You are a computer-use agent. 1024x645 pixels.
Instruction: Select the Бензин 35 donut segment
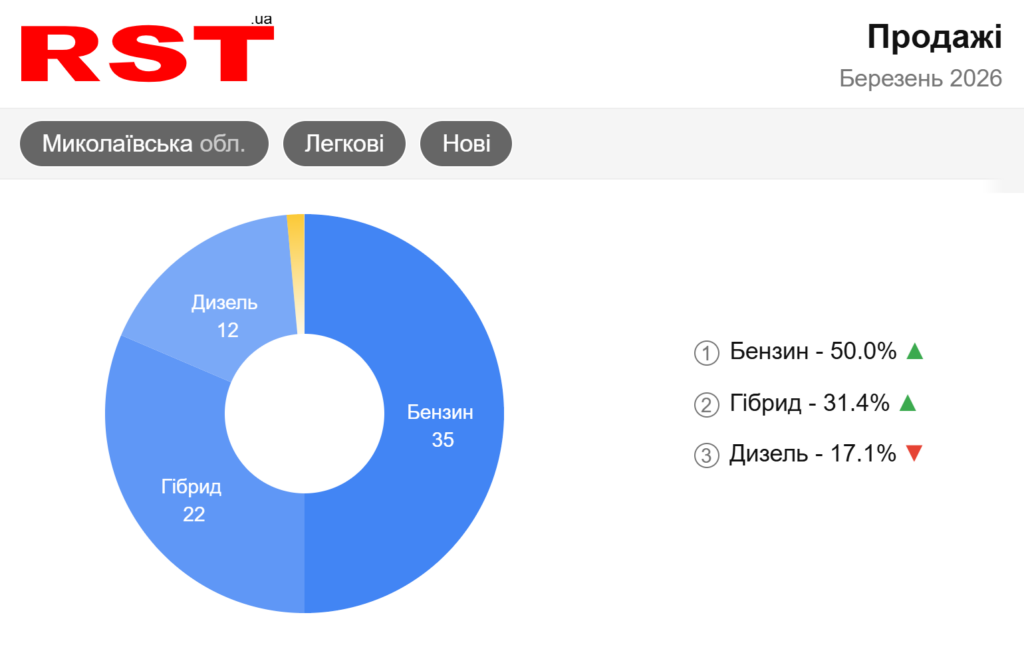coord(440,425)
